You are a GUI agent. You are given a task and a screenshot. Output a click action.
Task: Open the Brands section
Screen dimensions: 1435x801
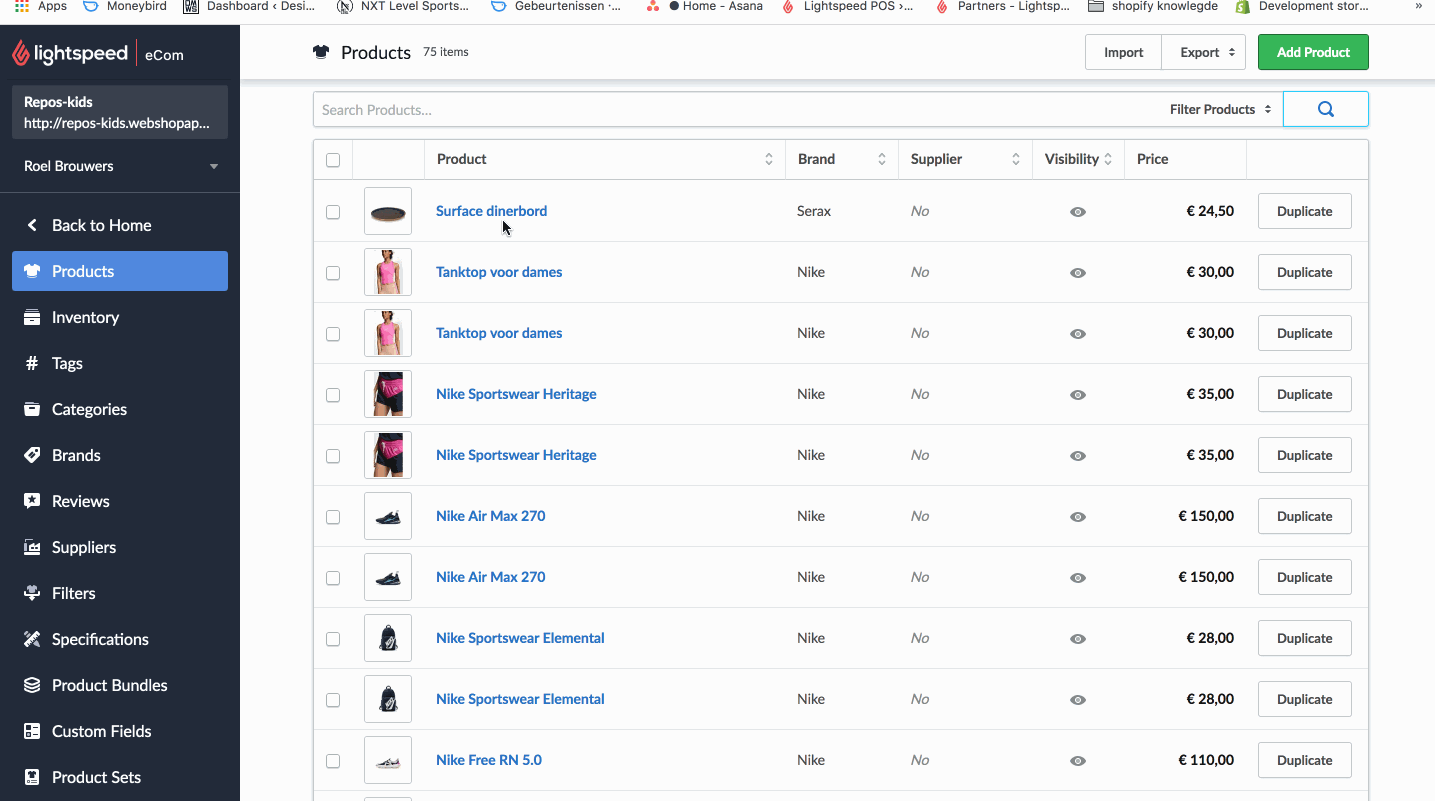tap(120, 455)
